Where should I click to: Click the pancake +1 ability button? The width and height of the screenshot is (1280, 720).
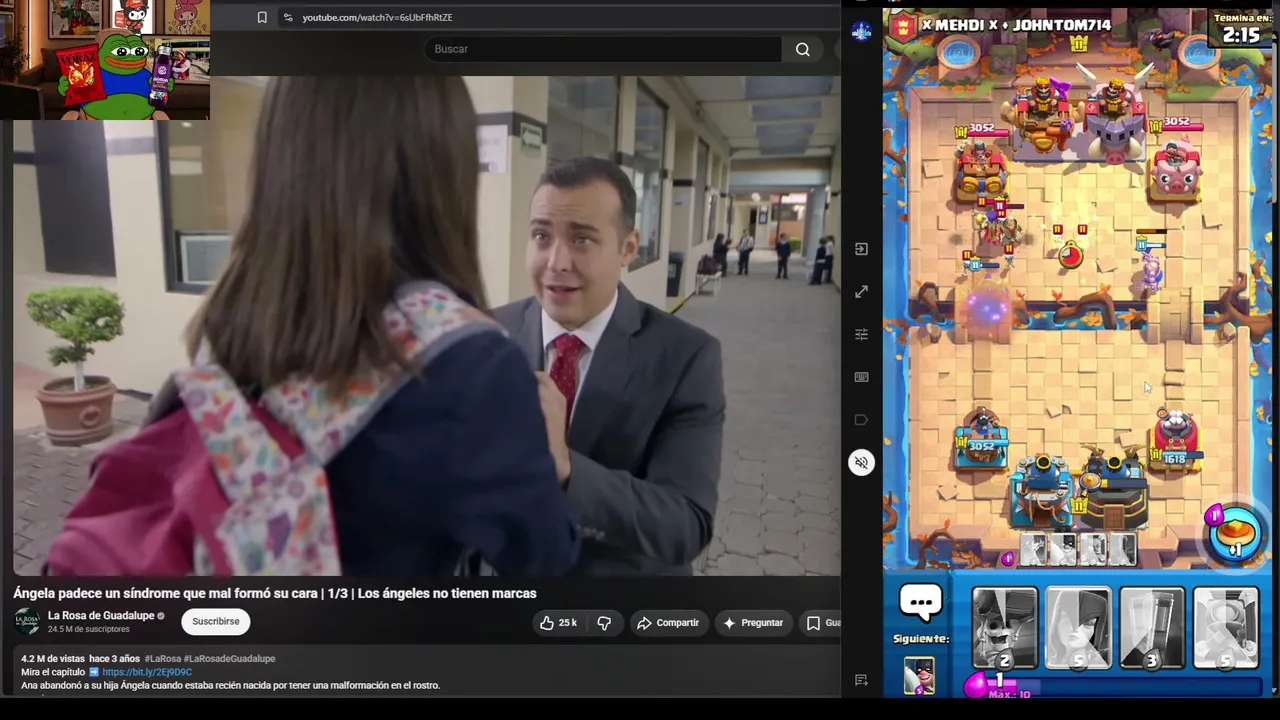(x=1236, y=533)
